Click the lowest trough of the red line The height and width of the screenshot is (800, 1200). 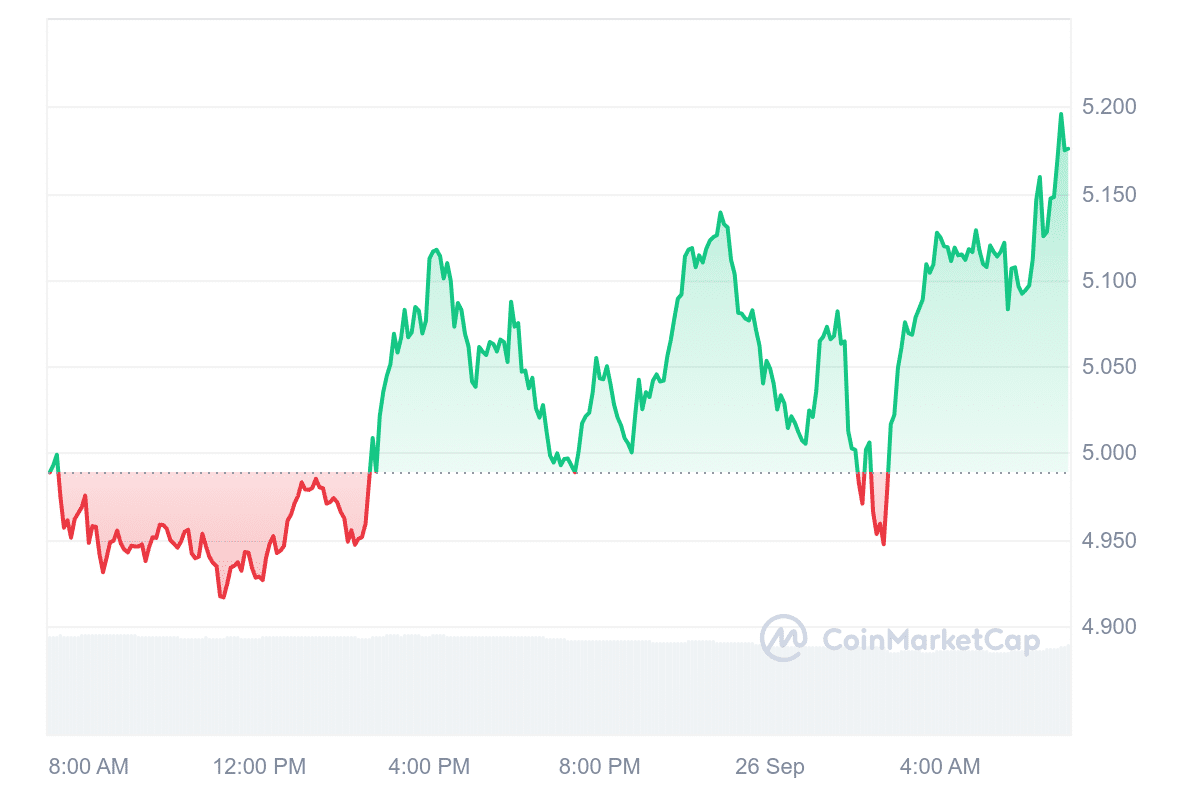coord(222,597)
